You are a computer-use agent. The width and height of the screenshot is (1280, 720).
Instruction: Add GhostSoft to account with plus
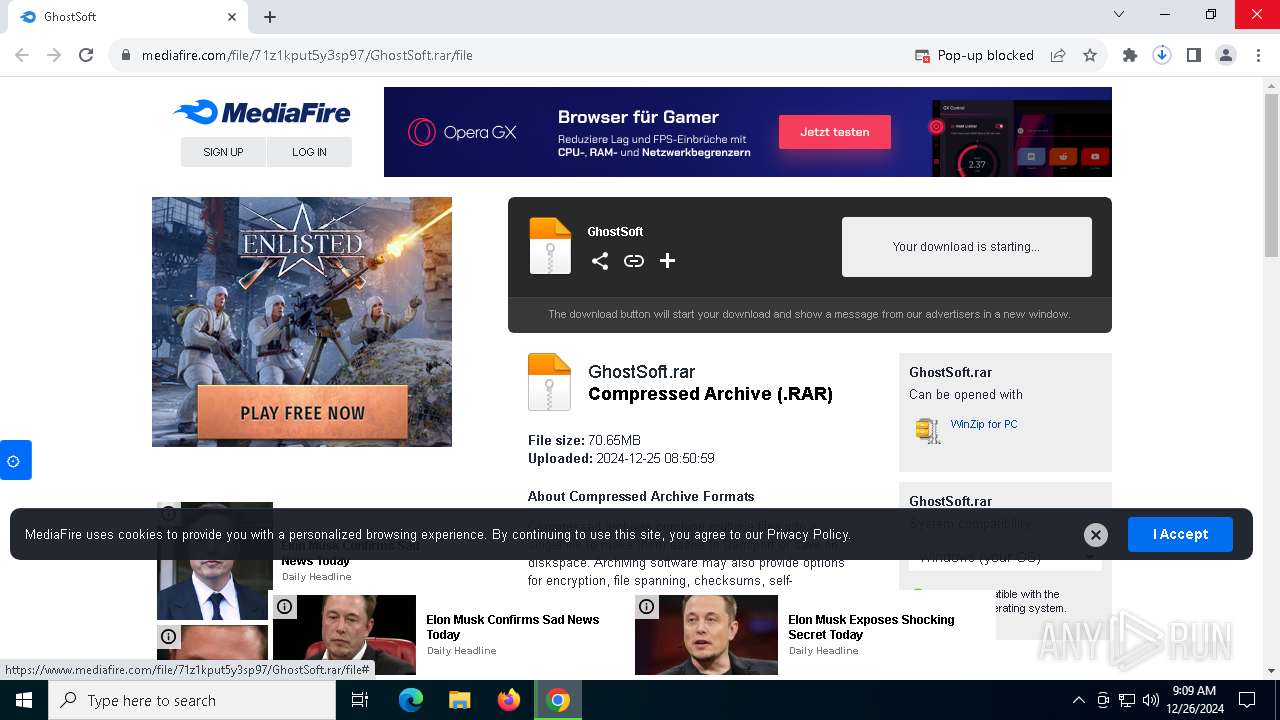(x=668, y=261)
